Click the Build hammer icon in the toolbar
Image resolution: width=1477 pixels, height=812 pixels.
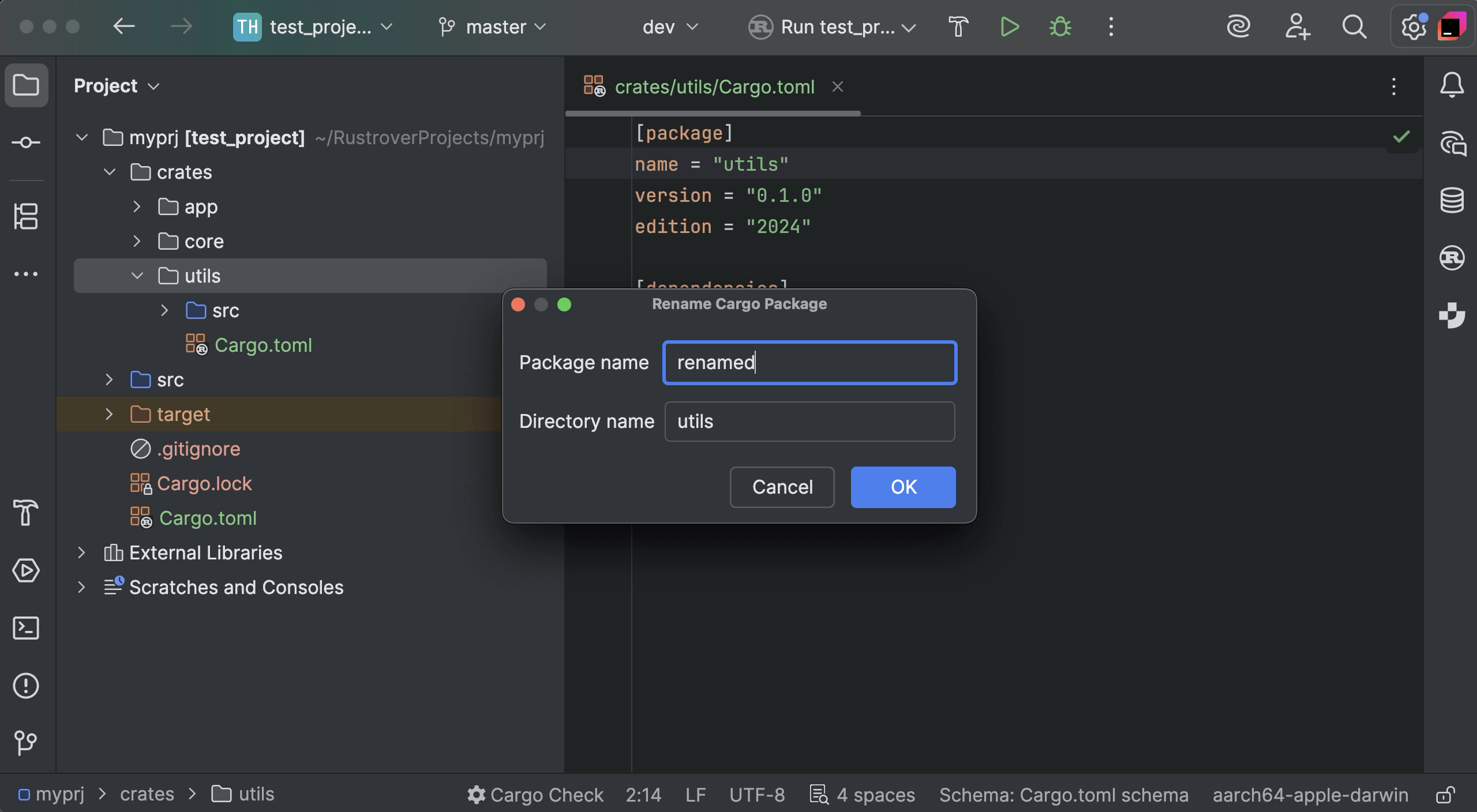tap(958, 27)
